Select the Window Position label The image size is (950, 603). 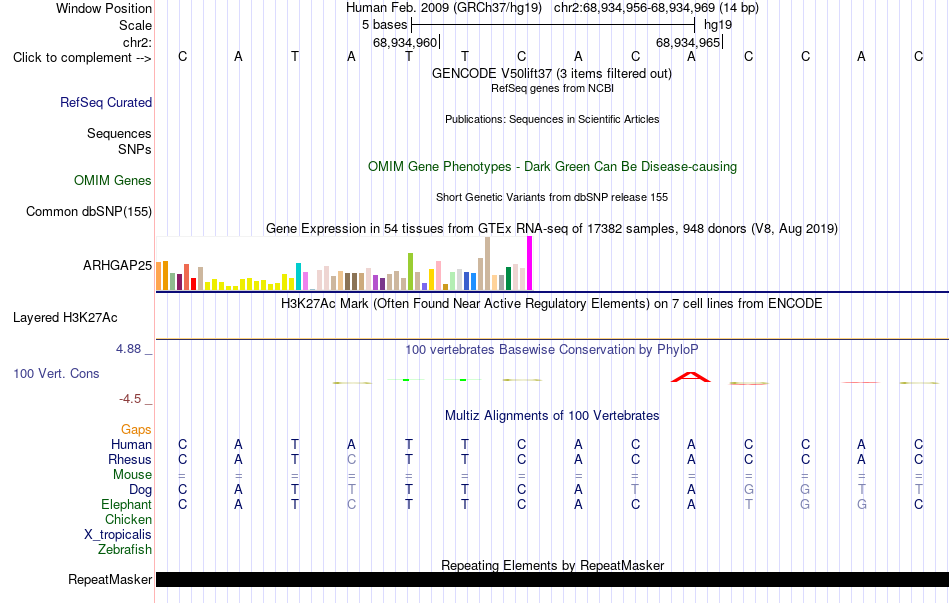coord(104,8)
